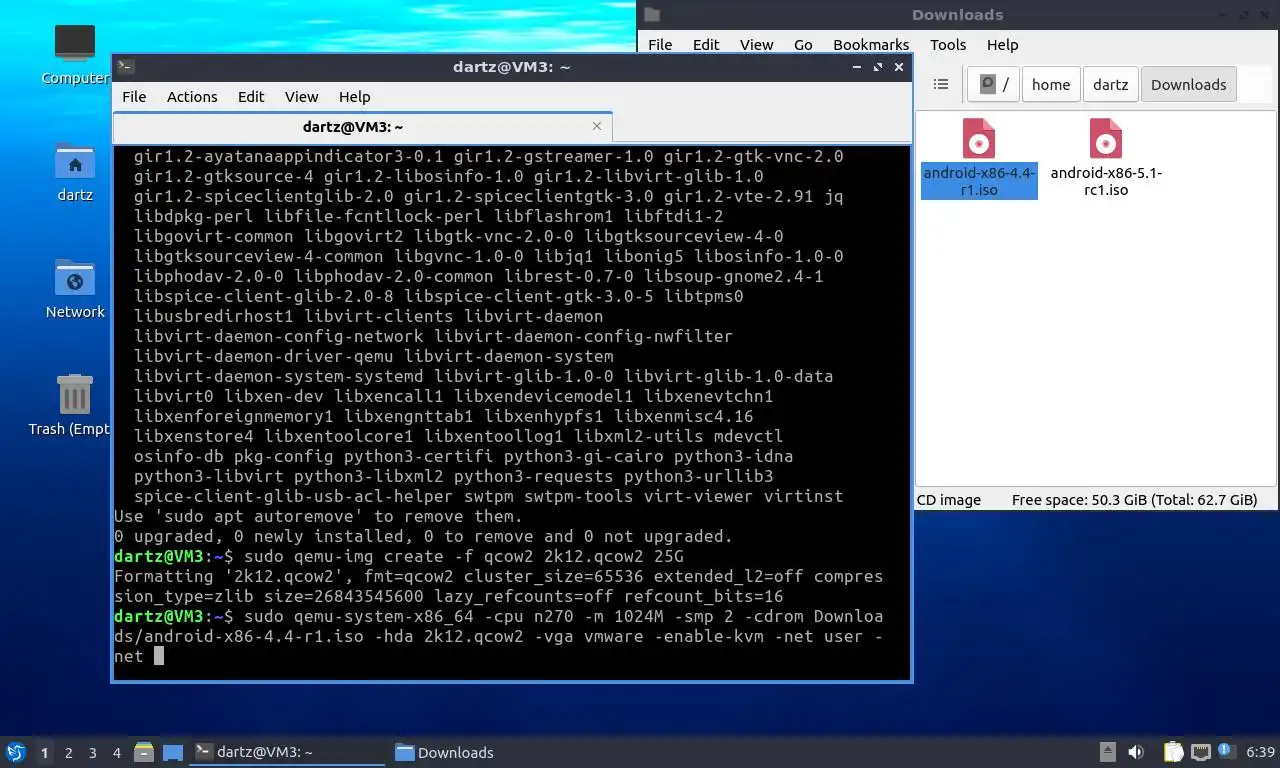This screenshot has height=768, width=1280.
Task: Click the terminal window title bar icon
Action: pos(125,67)
